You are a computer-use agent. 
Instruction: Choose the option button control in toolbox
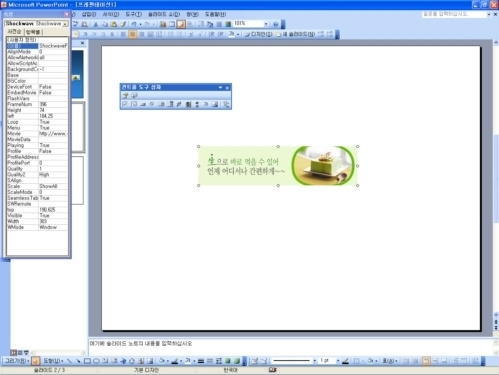(x=152, y=104)
